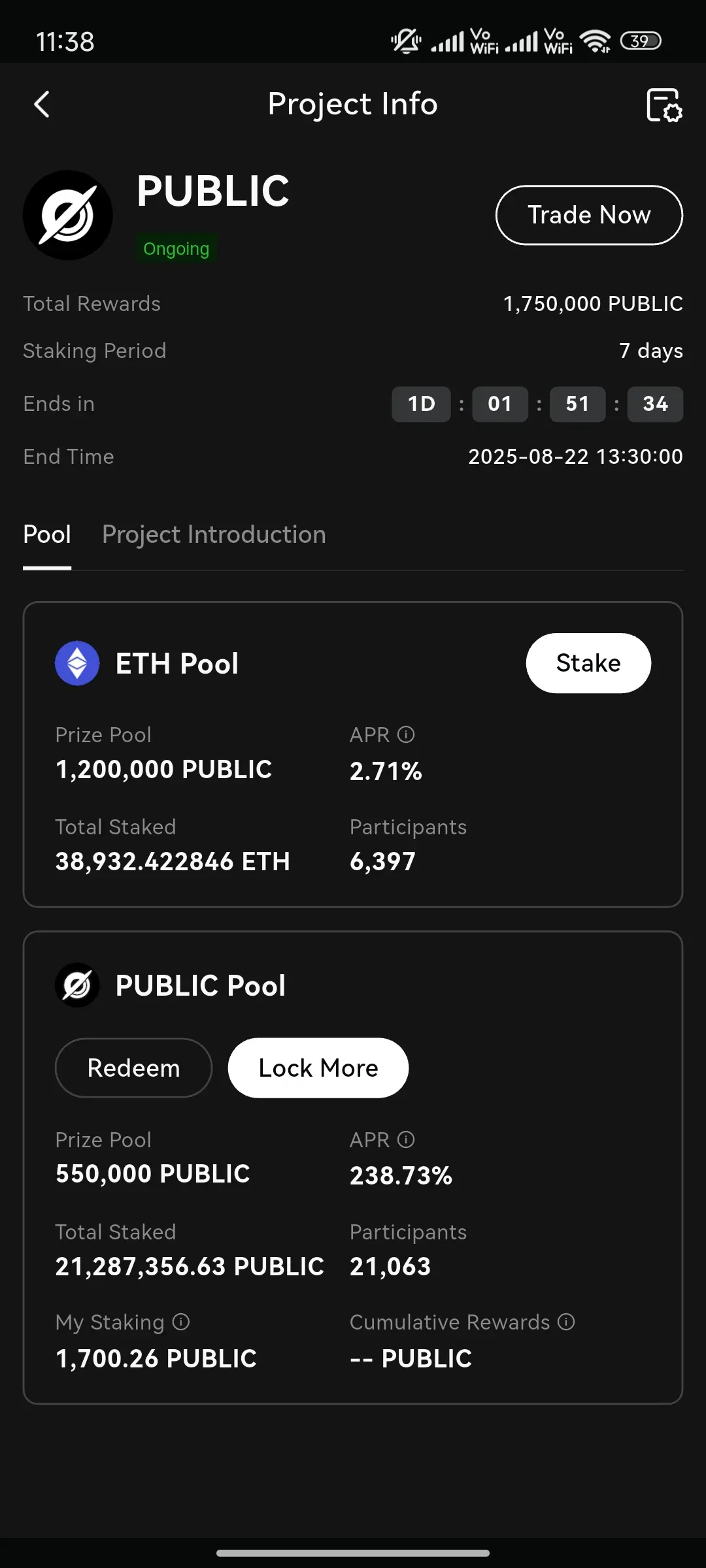Switch to the Project Introduction tab
This screenshot has height=1568, width=706.
point(214,534)
